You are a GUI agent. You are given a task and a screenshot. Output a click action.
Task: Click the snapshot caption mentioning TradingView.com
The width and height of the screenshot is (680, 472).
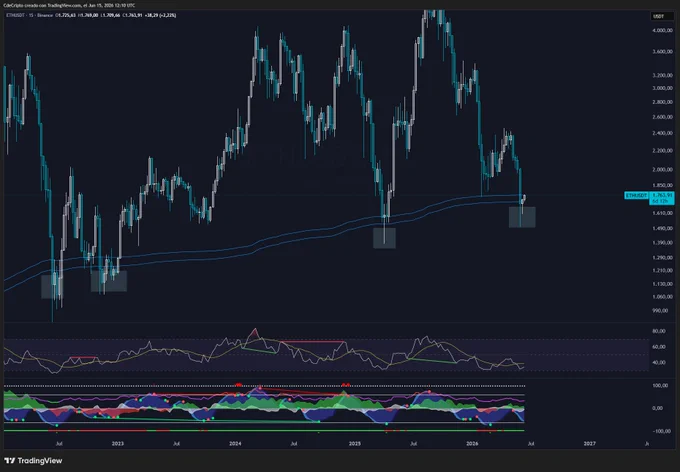pos(69,5)
